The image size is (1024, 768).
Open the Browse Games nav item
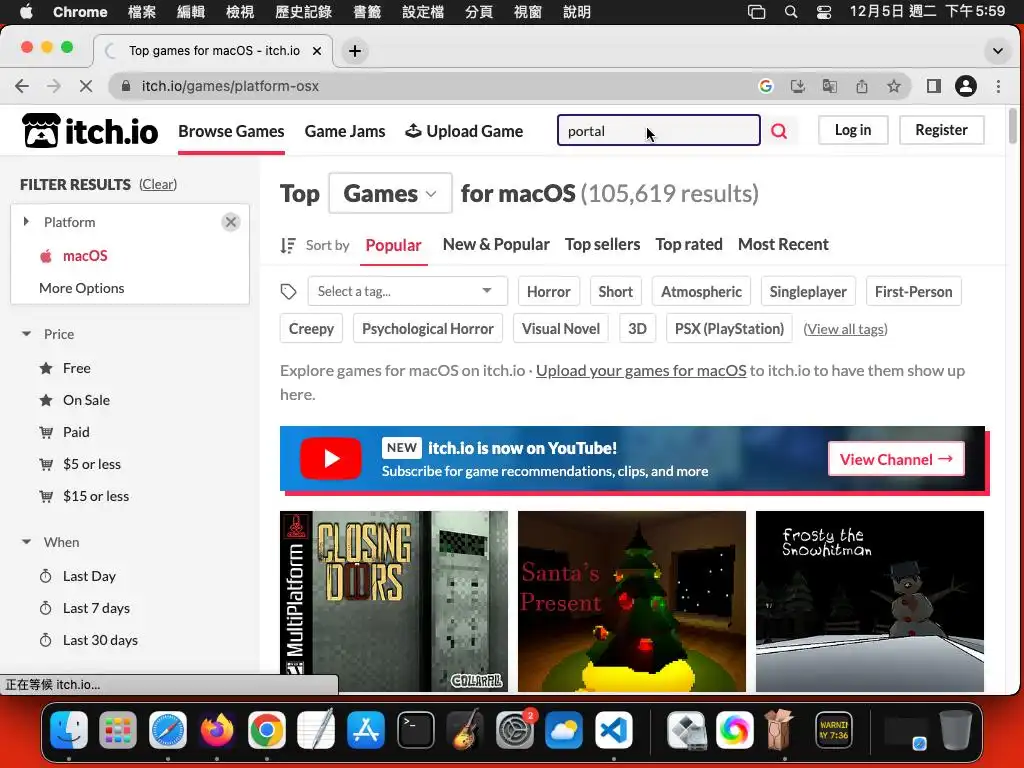(231, 131)
